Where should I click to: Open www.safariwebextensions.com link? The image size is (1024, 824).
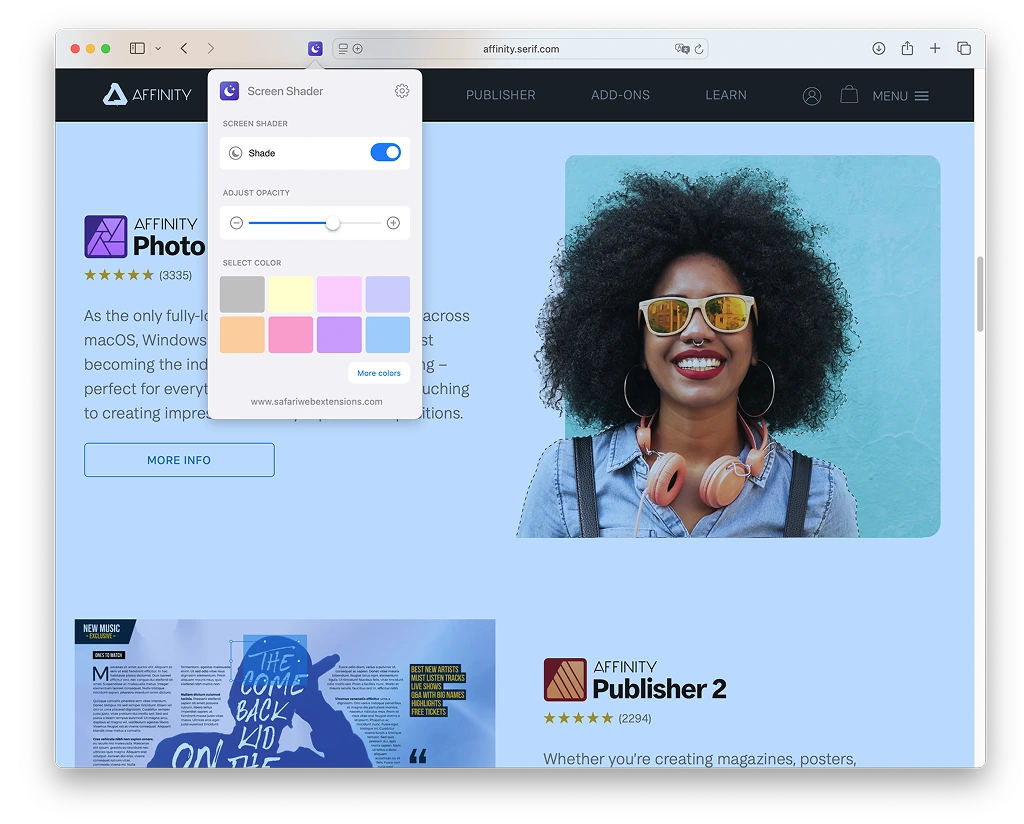[317, 402]
